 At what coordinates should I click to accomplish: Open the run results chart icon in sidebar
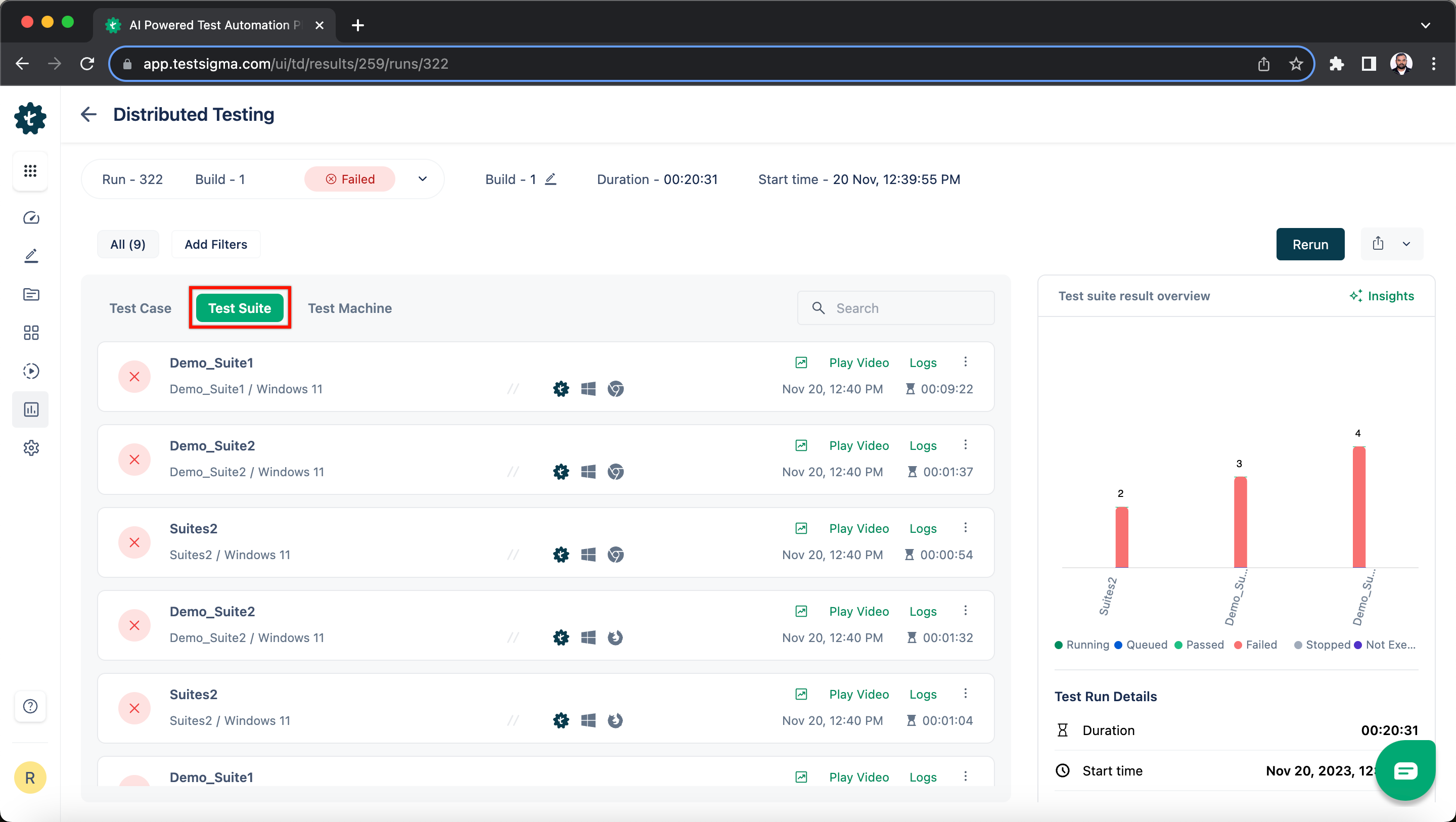[31, 409]
